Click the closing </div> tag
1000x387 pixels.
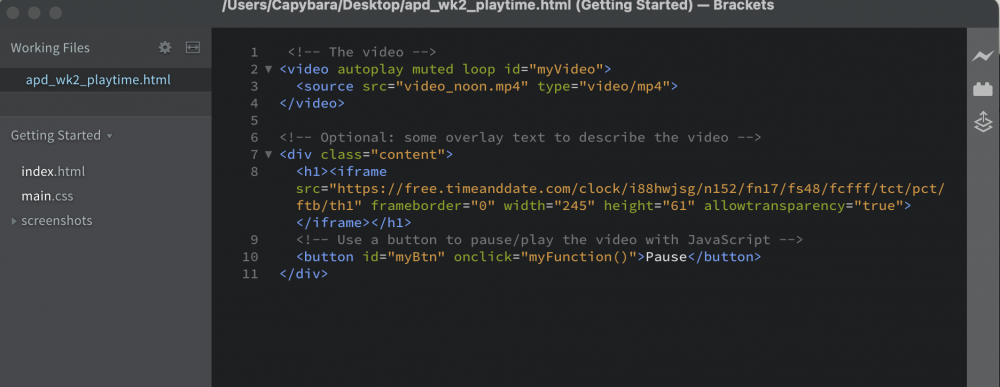[x=304, y=274]
